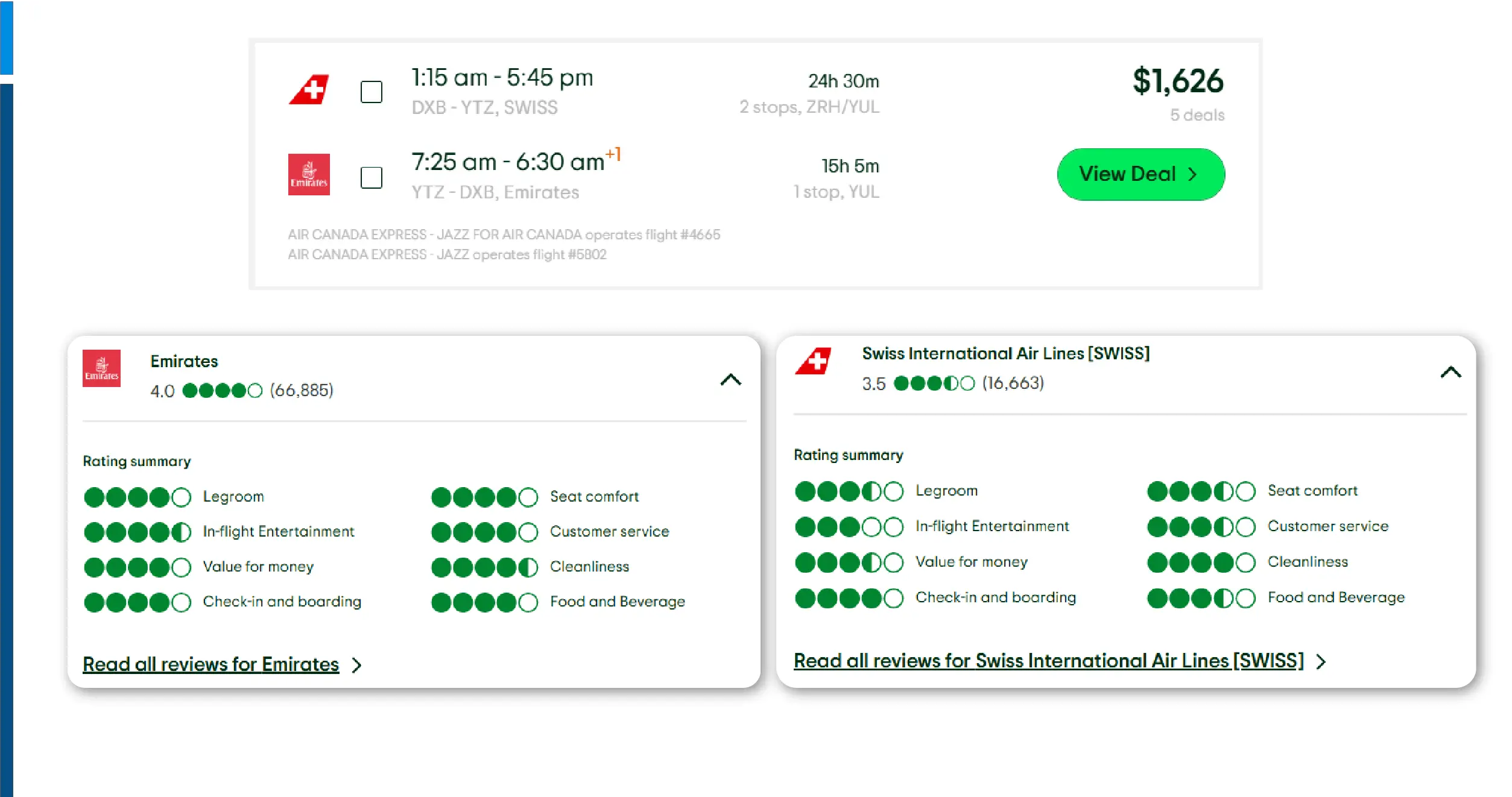Click the SWISS logo in the review card
1512x797 pixels.
814,361
